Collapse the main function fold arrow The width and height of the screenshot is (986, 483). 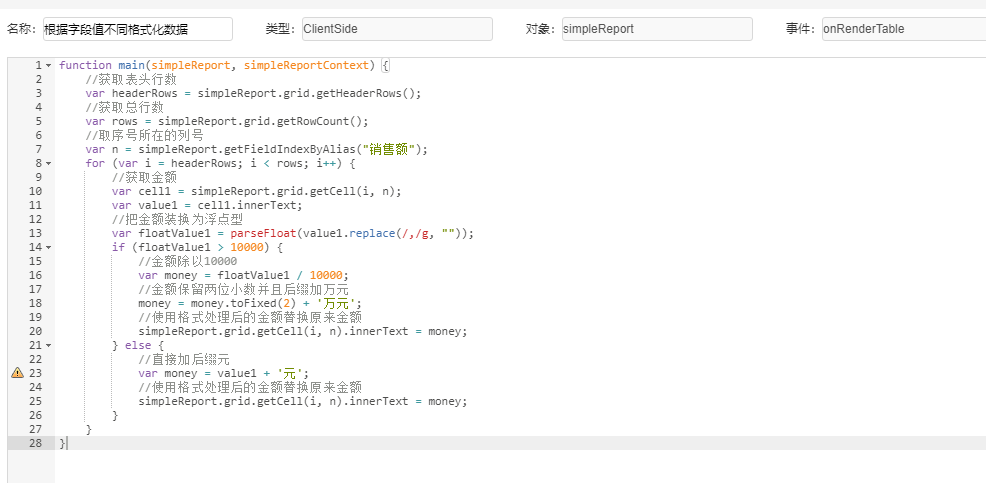click(48, 65)
